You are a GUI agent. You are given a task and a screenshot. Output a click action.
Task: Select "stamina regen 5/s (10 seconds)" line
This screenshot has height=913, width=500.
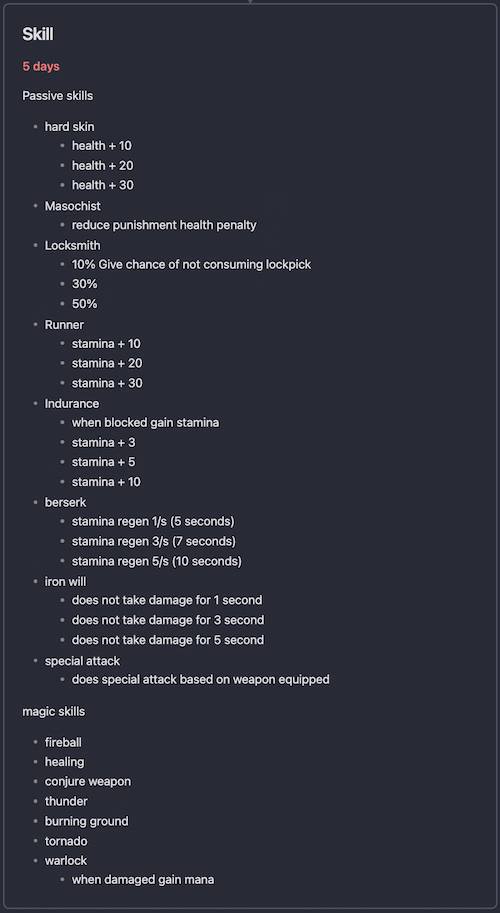(x=157, y=561)
